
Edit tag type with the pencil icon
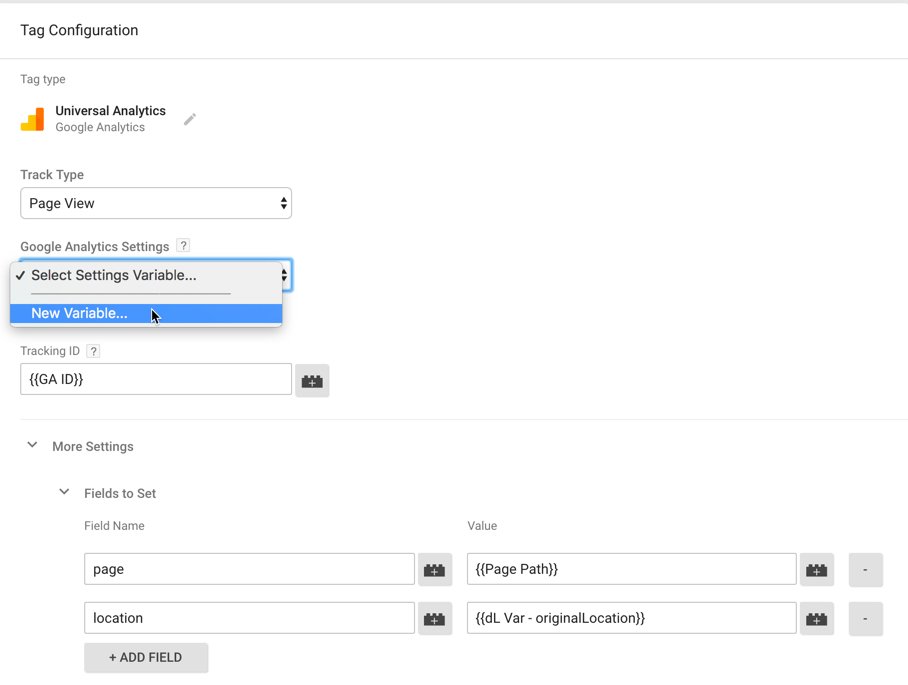[189, 119]
